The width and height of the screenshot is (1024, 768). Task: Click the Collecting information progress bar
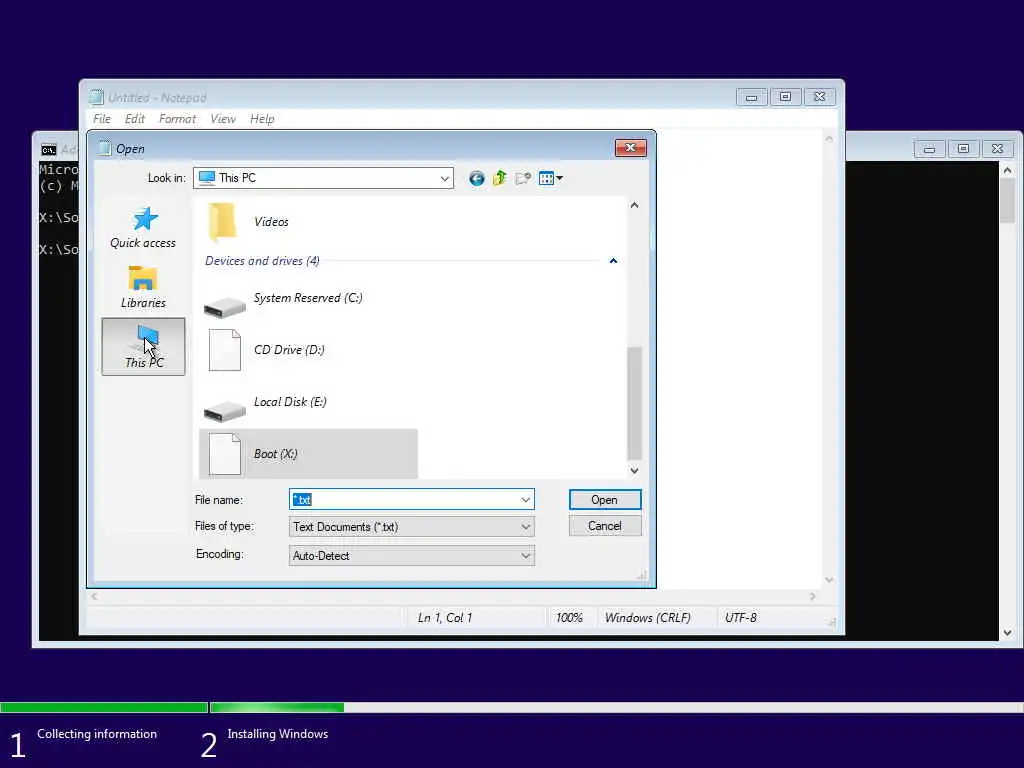click(x=104, y=707)
